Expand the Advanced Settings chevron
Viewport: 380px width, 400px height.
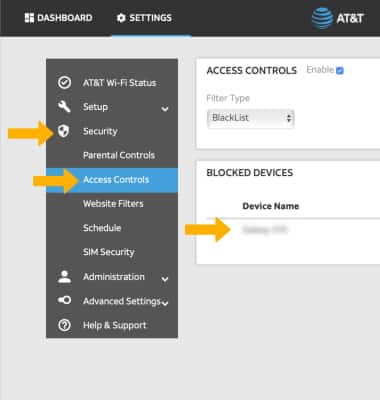(165, 302)
